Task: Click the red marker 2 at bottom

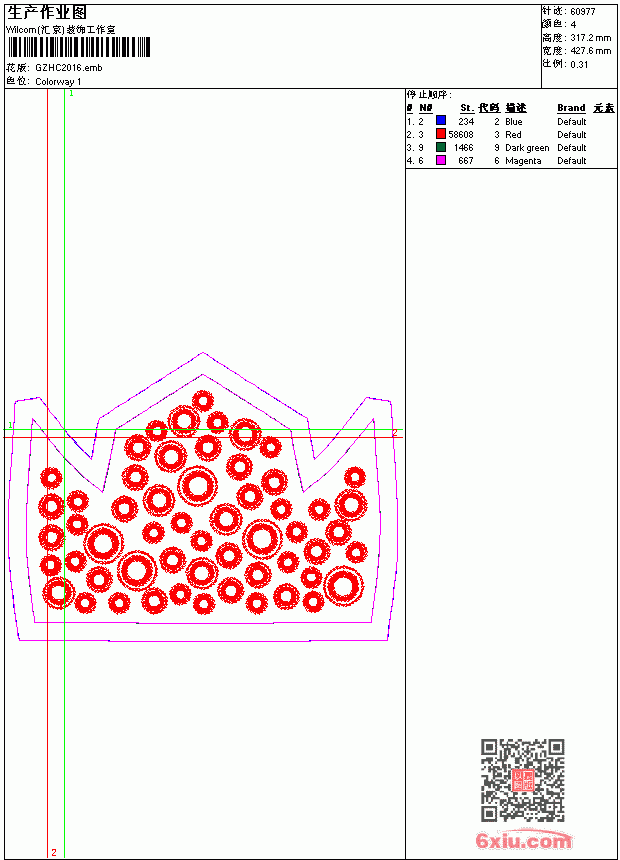Action: pos(54,852)
